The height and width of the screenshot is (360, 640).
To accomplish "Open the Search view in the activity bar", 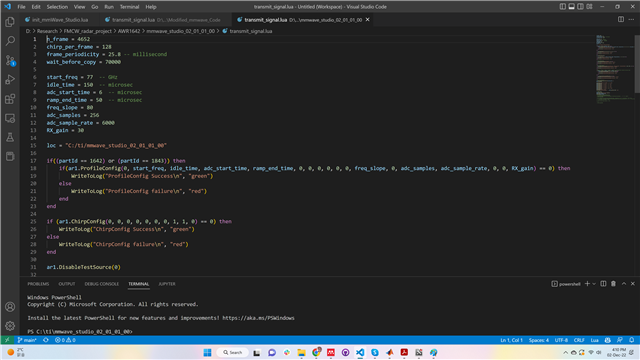I will point(10,41).
